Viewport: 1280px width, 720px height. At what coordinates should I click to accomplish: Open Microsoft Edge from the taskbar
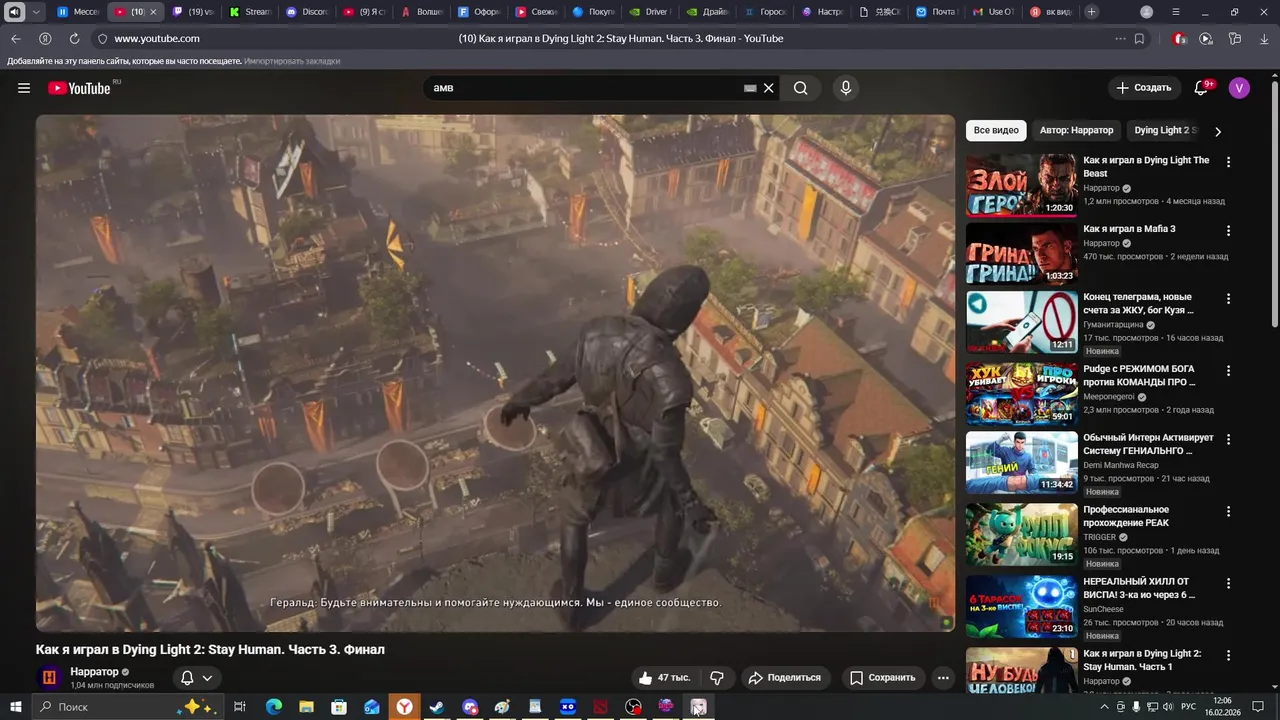pos(274,707)
